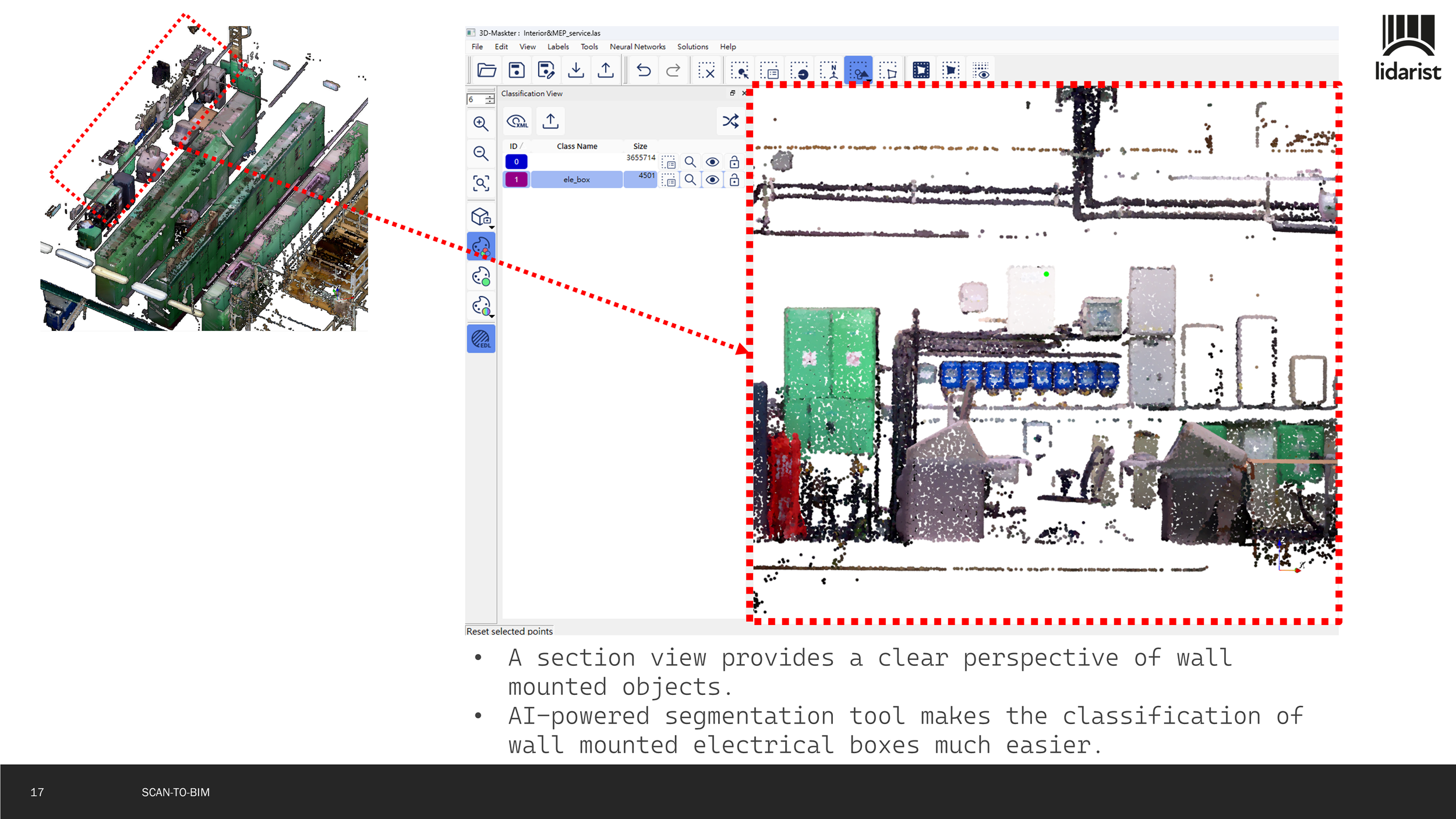Select the normal-direction (N) selection tool
This screenshot has width=1456, height=819.
(829, 70)
